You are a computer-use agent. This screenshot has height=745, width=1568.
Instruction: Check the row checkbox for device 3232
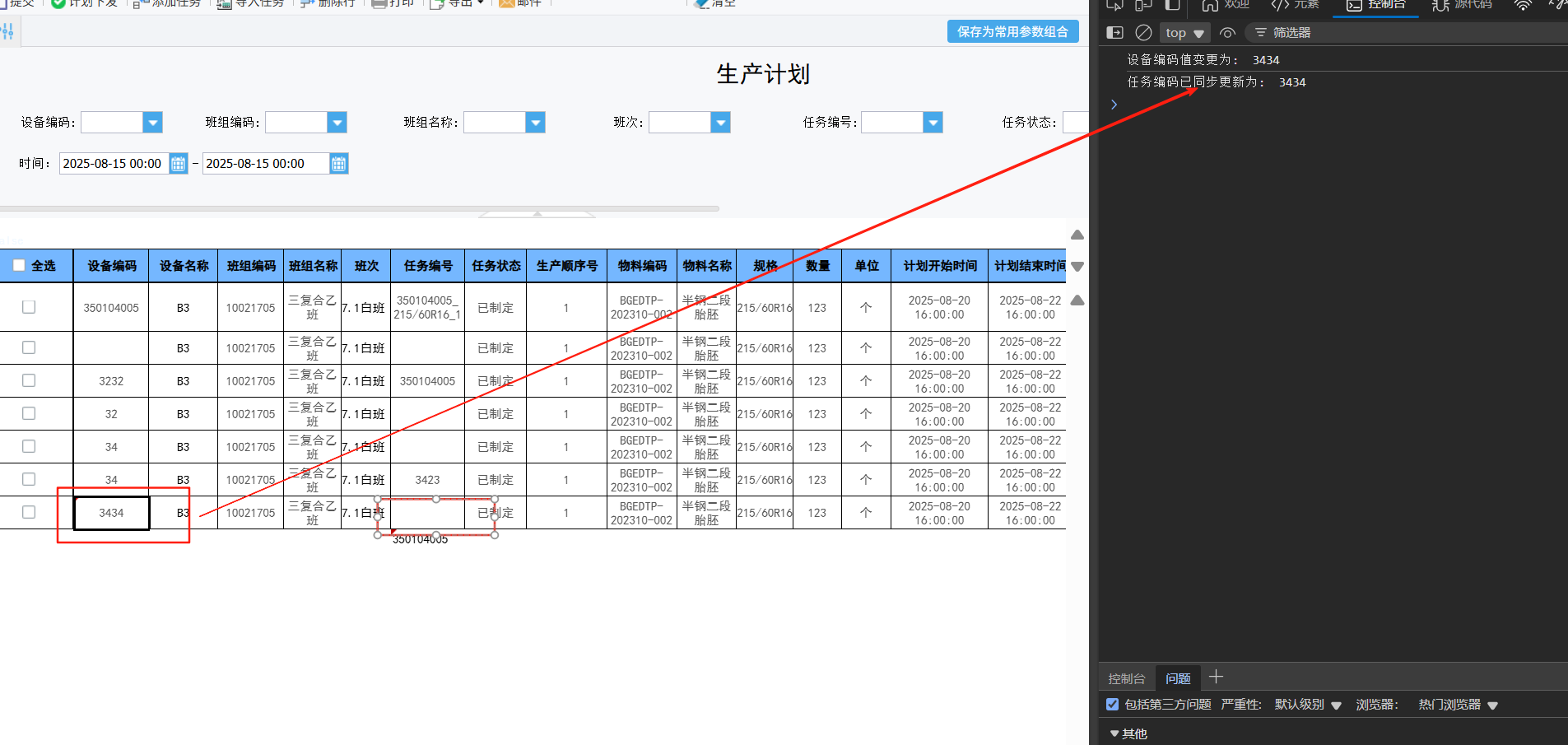point(29,380)
